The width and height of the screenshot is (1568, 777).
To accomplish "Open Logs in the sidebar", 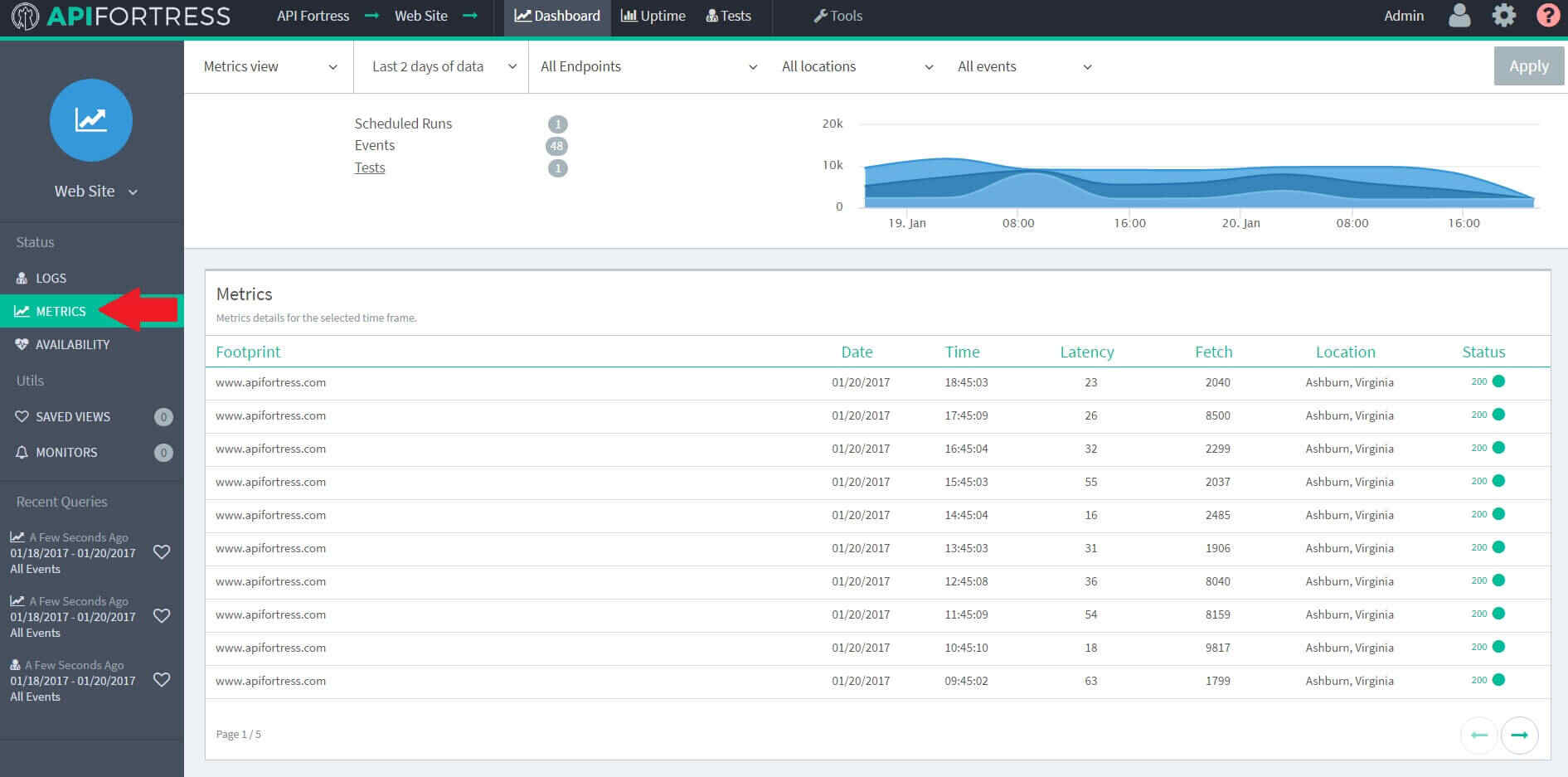I will click(51, 279).
